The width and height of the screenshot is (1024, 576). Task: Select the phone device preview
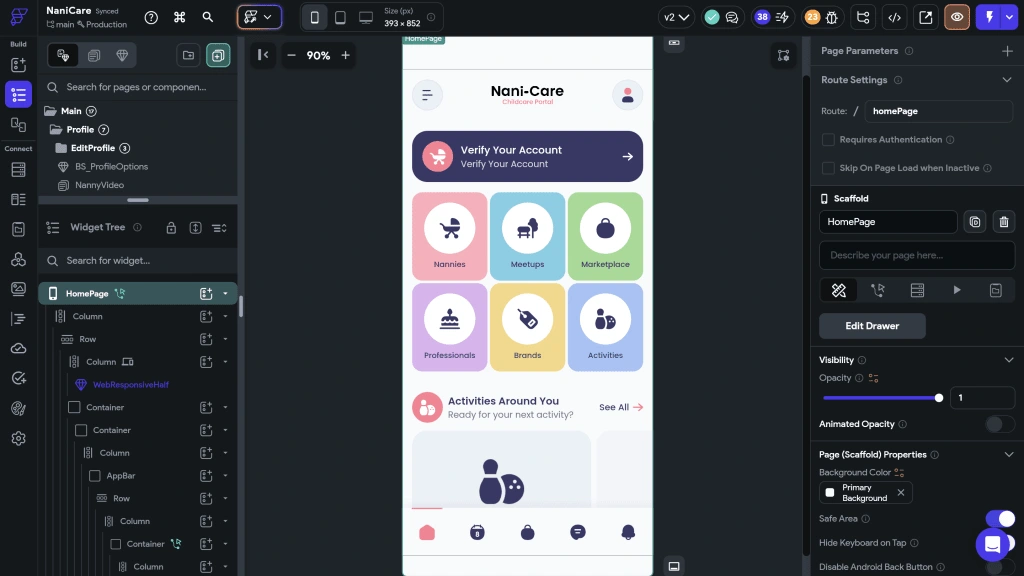[x=315, y=18]
